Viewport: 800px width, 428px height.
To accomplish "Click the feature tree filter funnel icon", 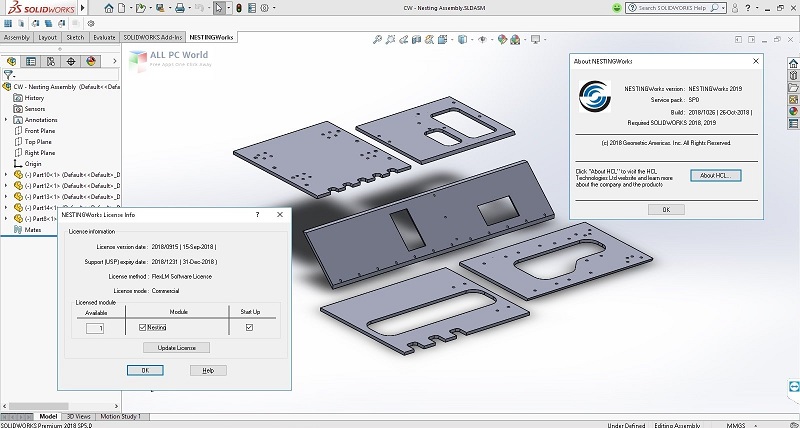I will point(9,74).
